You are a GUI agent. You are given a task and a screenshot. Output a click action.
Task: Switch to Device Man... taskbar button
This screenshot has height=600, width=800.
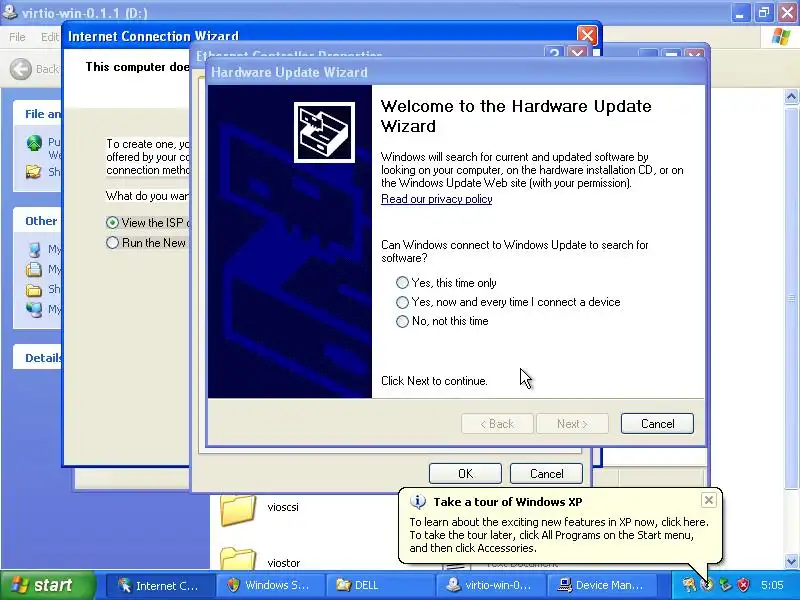point(601,585)
